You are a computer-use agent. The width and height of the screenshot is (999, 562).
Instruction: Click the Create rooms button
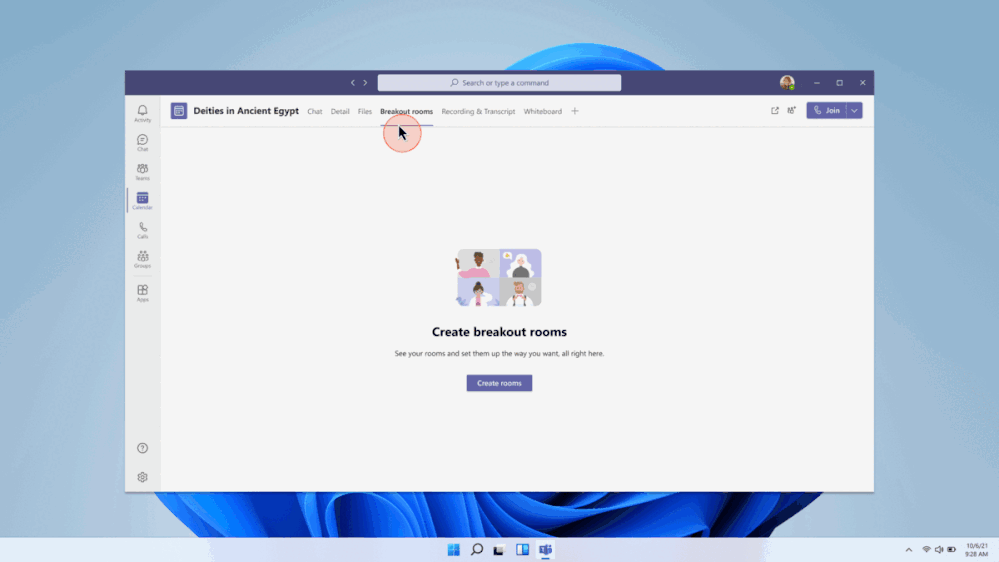pos(499,383)
